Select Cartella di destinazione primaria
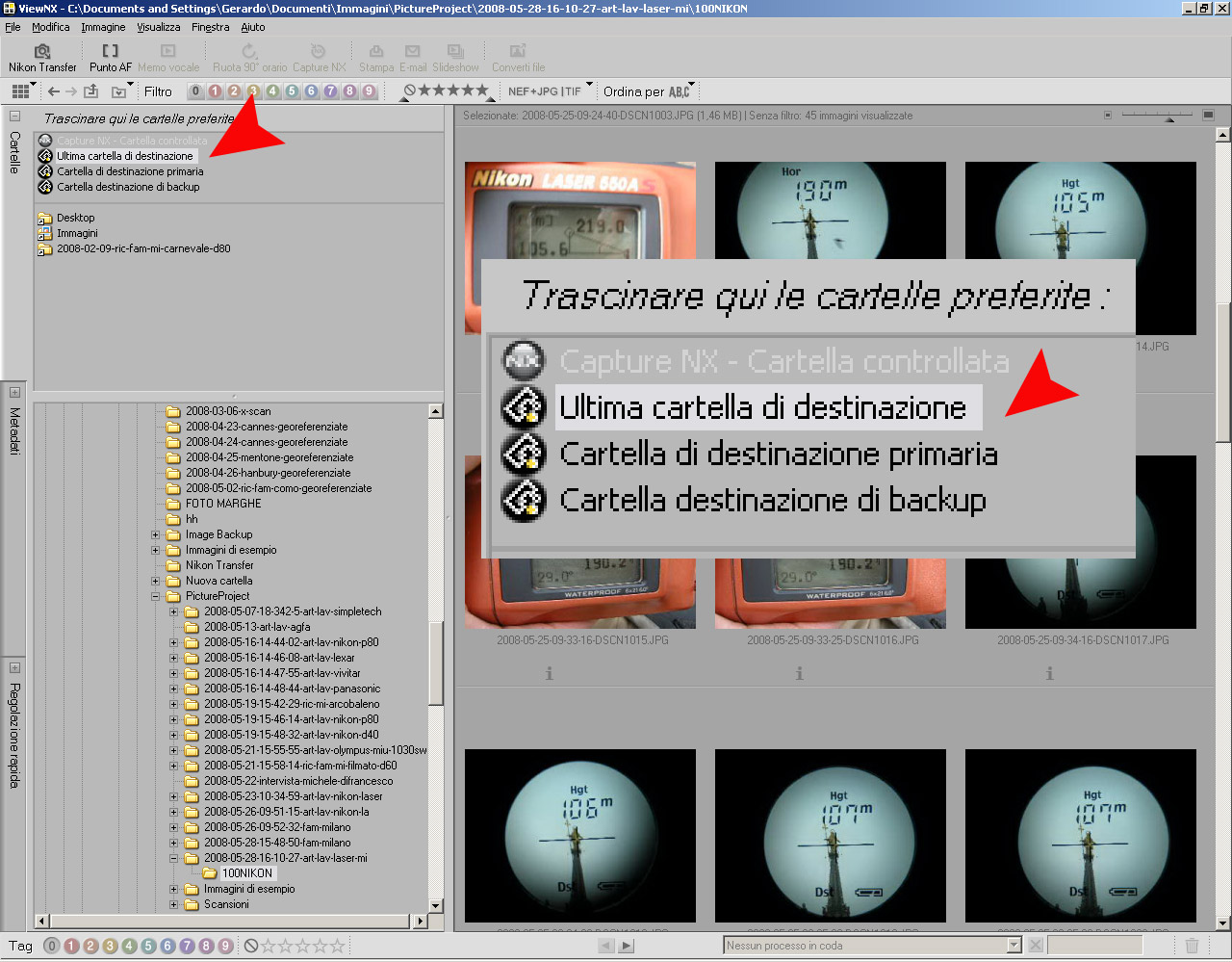 130,171
